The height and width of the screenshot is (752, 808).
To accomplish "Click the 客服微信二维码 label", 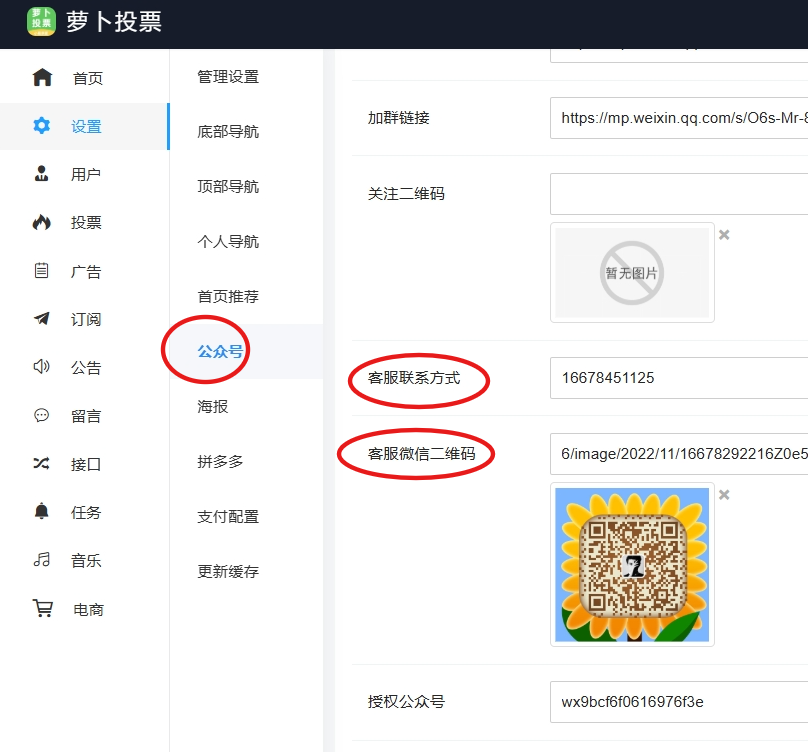I will (x=422, y=454).
